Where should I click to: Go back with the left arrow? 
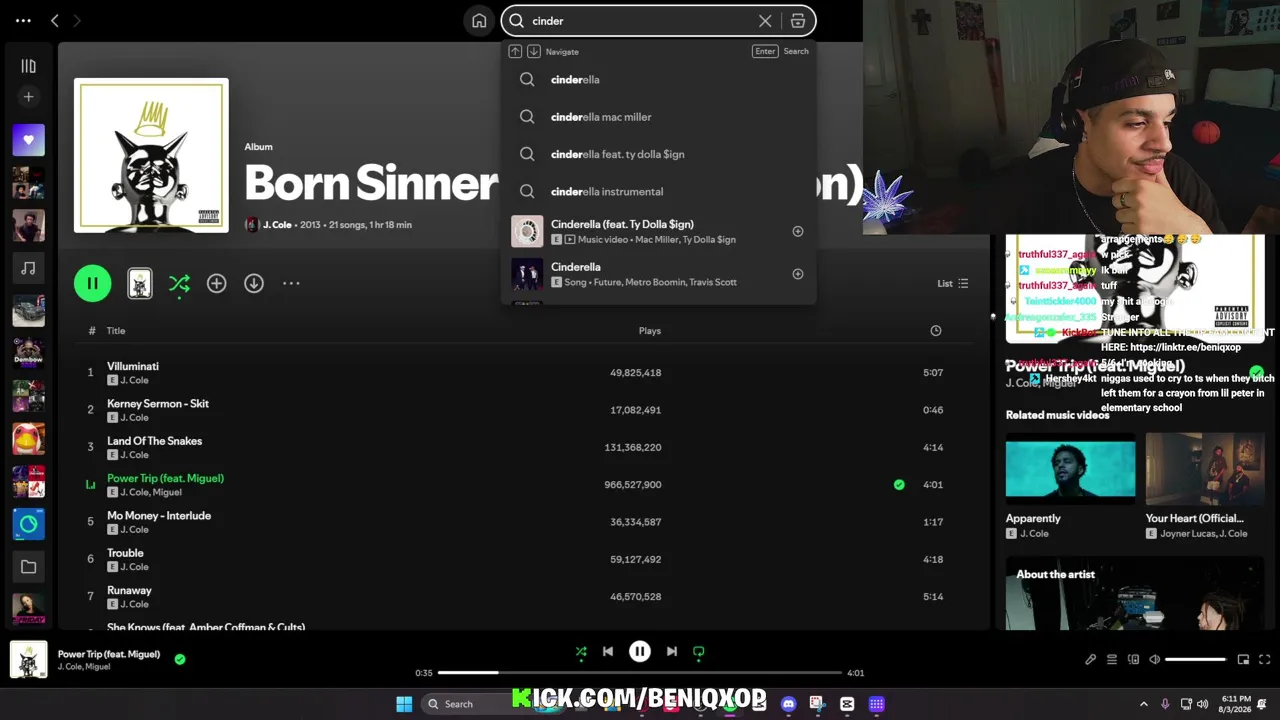55,21
